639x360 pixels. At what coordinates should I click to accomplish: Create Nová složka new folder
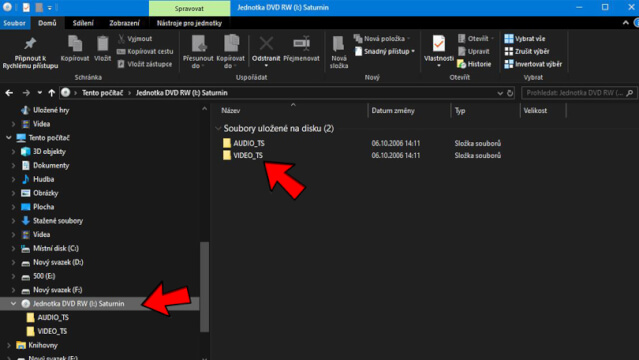(339, 52)
